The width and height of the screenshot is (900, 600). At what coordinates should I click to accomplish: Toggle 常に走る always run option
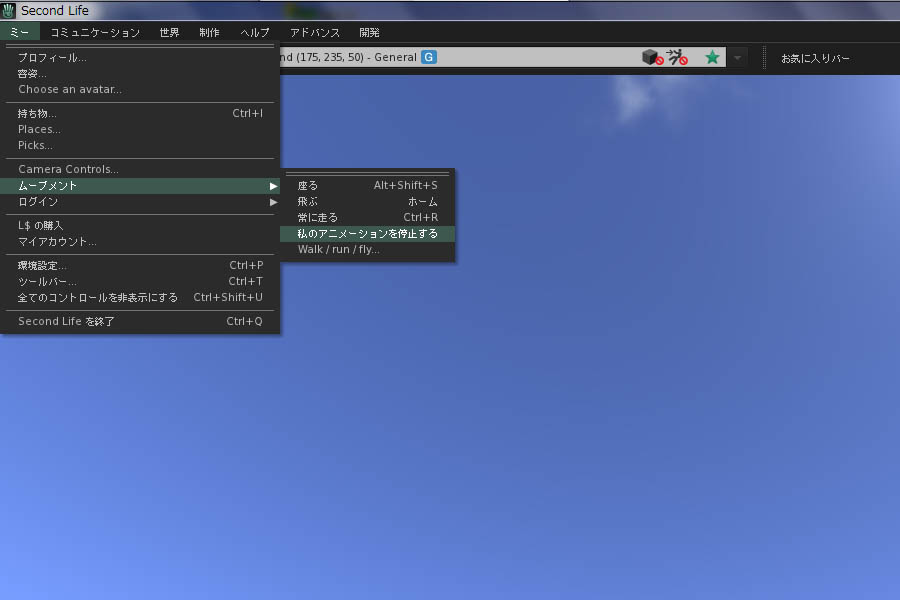coord(367,218)
